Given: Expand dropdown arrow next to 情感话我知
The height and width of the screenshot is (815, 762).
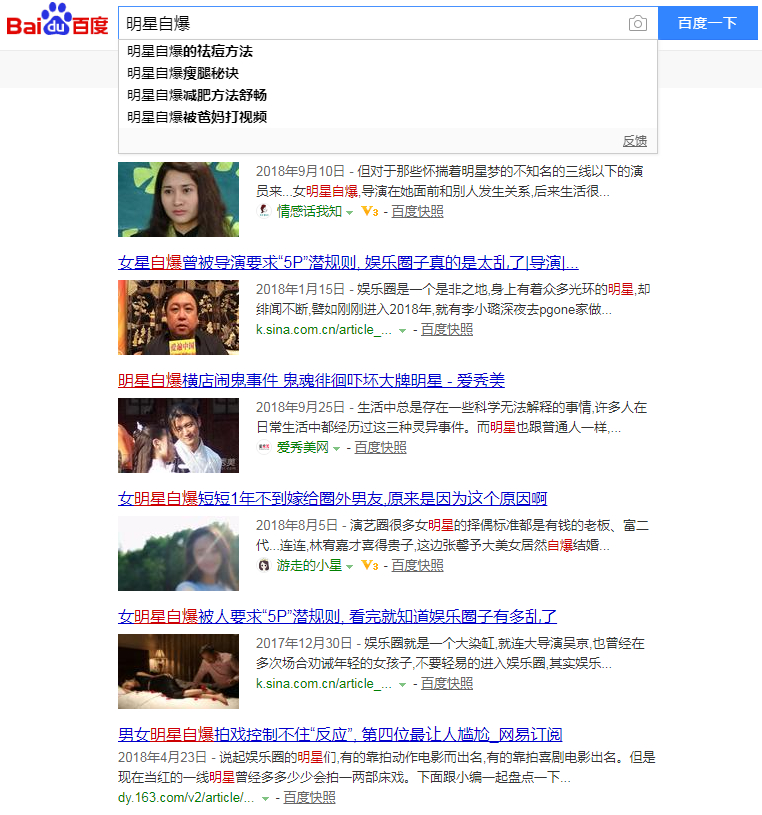Looking at the screenshot, I should tap(350, 213).
